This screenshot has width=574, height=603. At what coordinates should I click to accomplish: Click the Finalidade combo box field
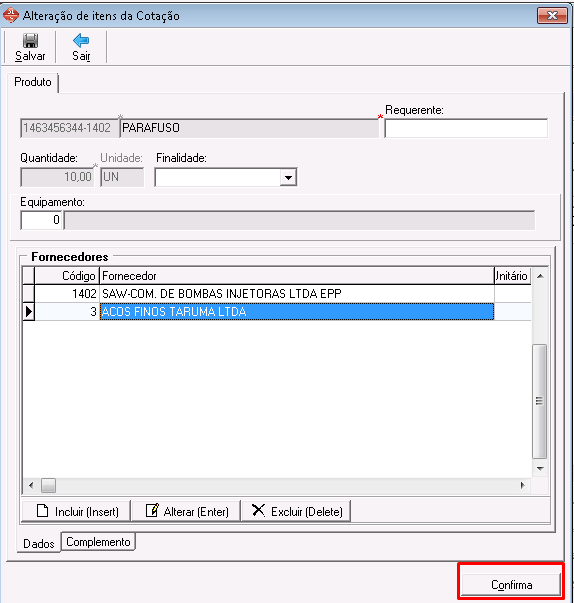[226, 177]
